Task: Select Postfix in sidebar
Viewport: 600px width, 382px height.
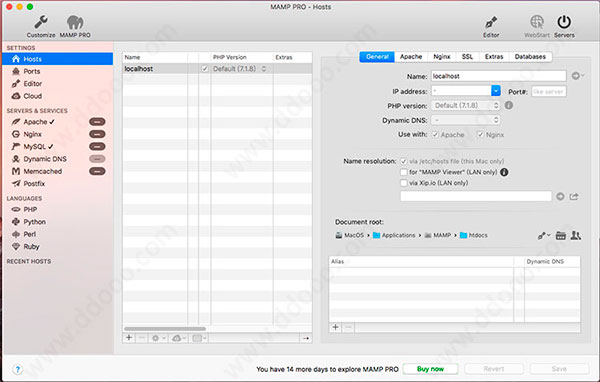Action: click(x=34, y=184)
